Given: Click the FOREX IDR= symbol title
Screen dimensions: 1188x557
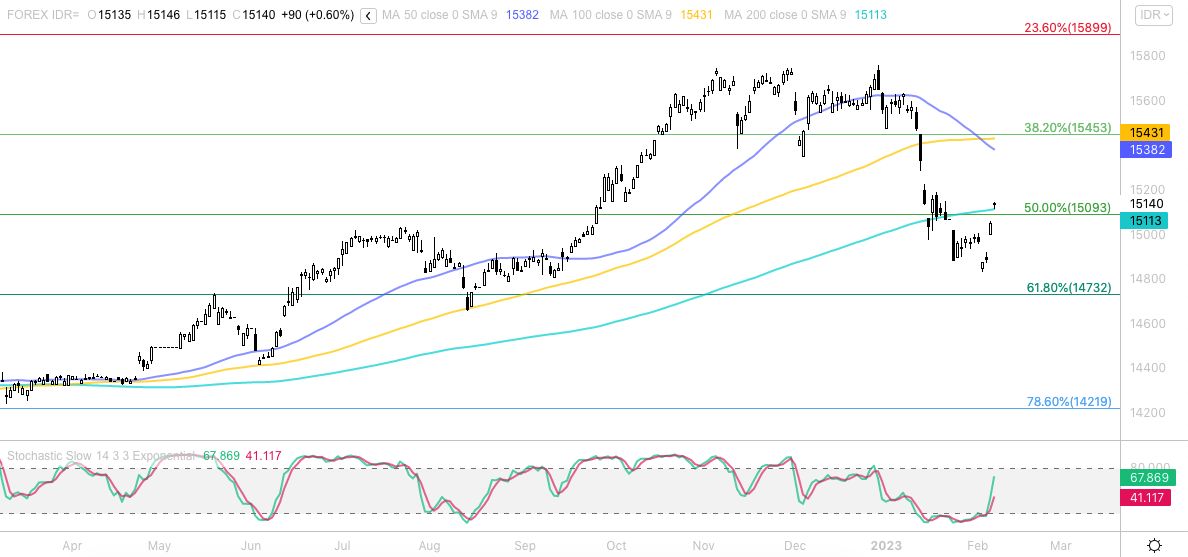Looking at the screenshot, I should click(x=43, y=16).
